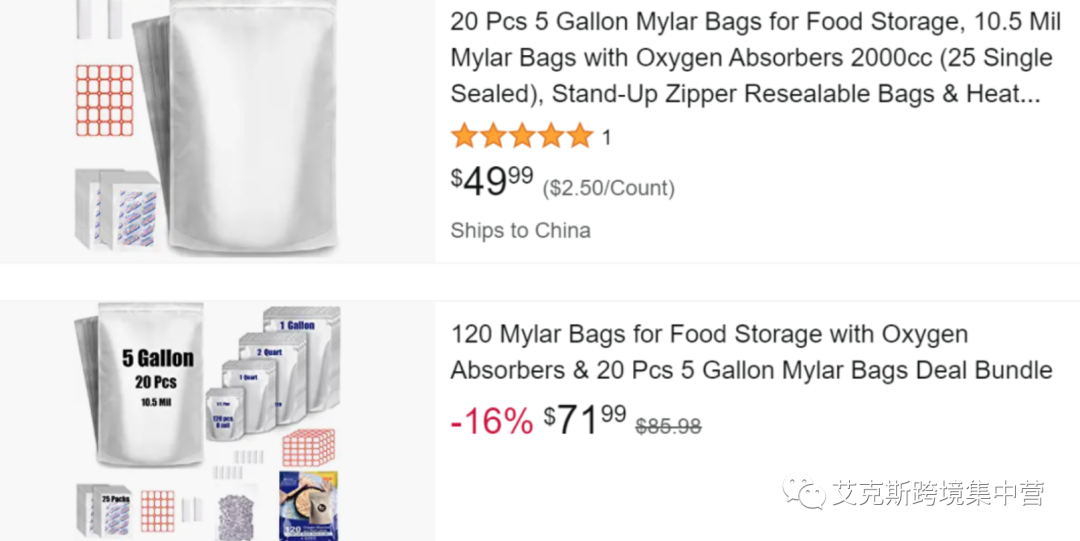The height and width of the screenshot is (541, 1080).
Task: Click the stacked red label sheets in bundle image
Action: [307, 448]
